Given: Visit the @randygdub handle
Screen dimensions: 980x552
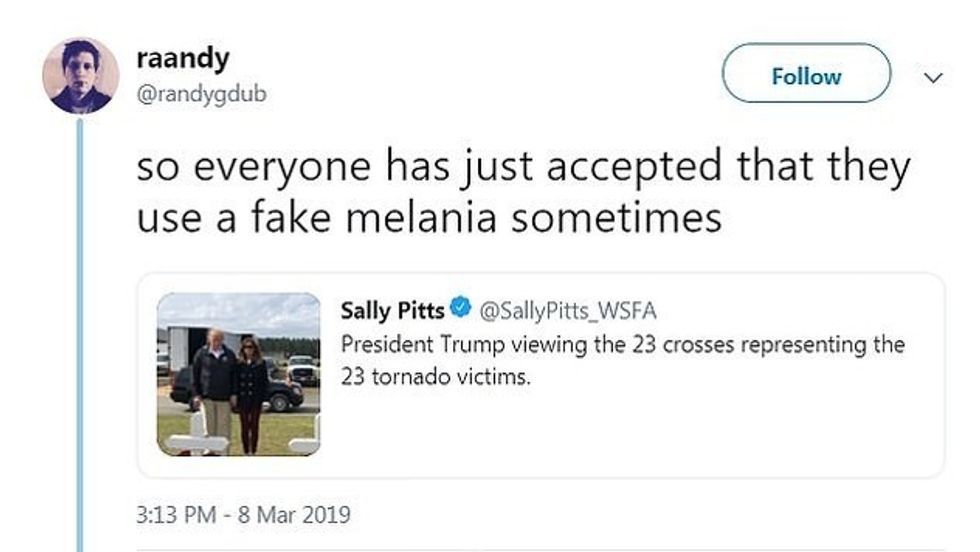Looking at the screenshot, I should [x=199, y=94].
